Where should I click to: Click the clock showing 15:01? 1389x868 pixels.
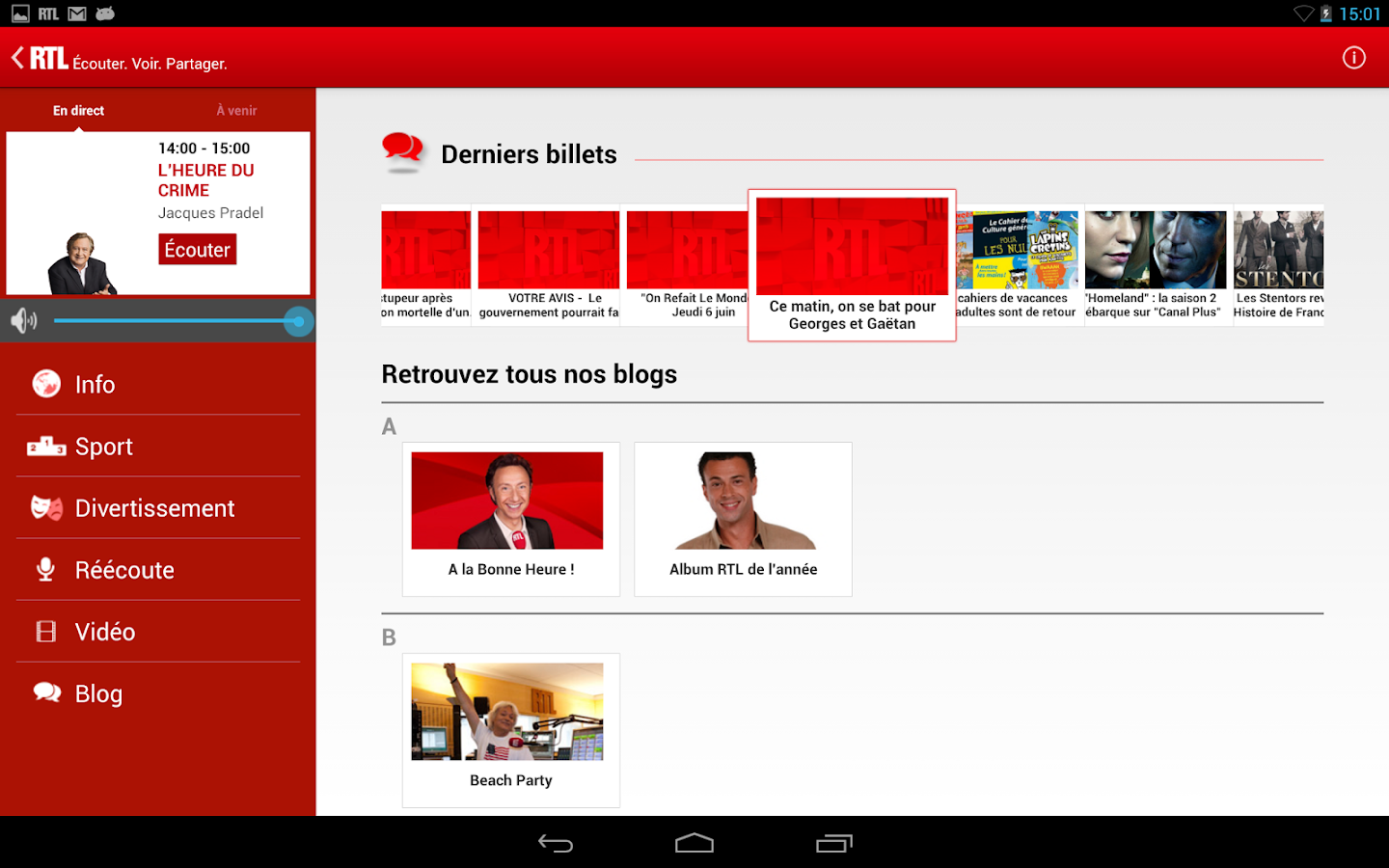point(1360,14)
